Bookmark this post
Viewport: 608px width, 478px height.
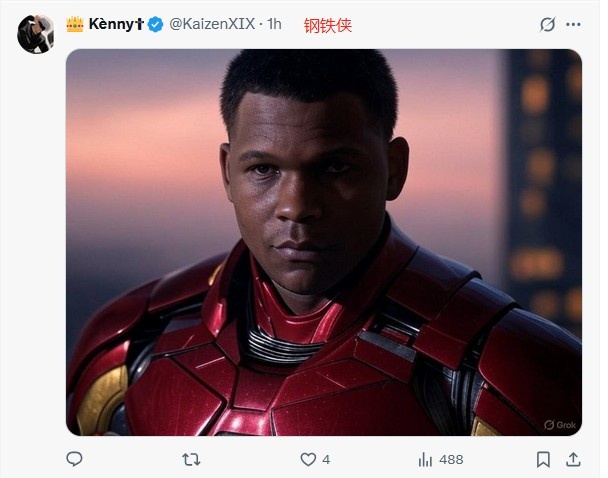tap(543, 459)
